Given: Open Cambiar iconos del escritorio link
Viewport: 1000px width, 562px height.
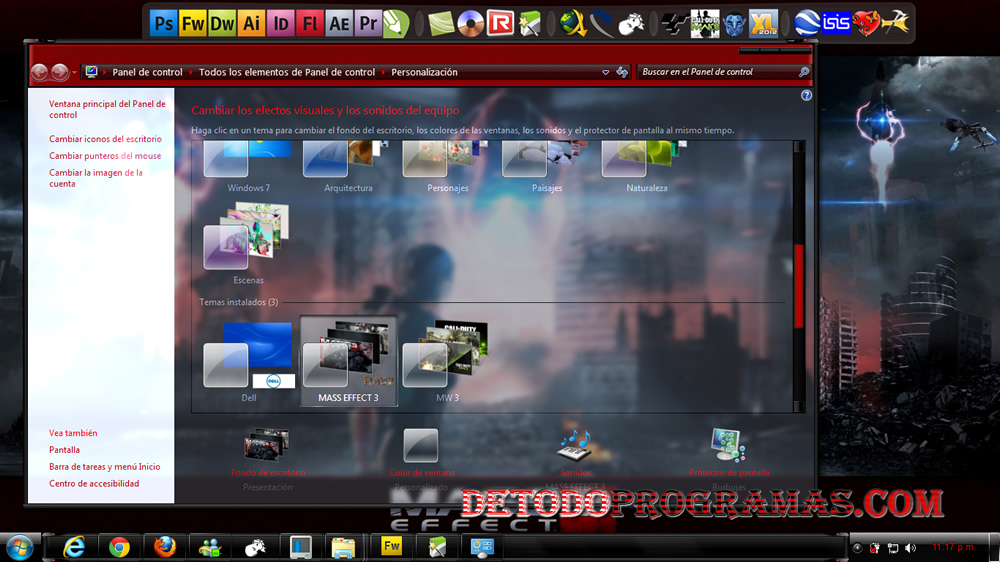Looking at the screenshot, I should (105, 138).
